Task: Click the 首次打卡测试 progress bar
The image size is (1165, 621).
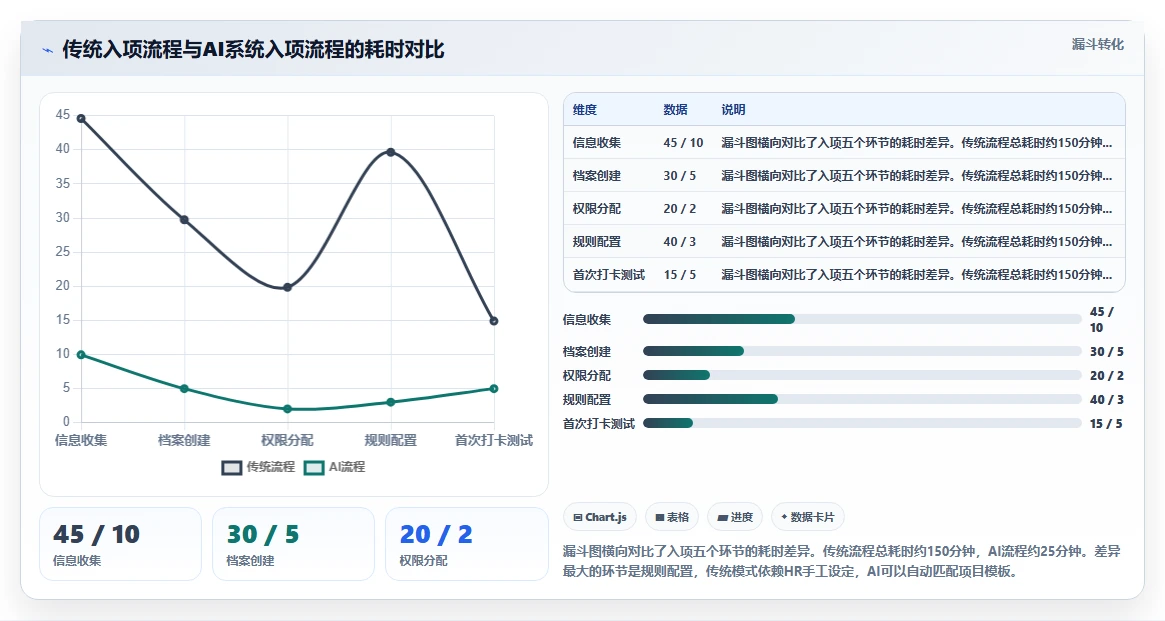Action: 862,423
